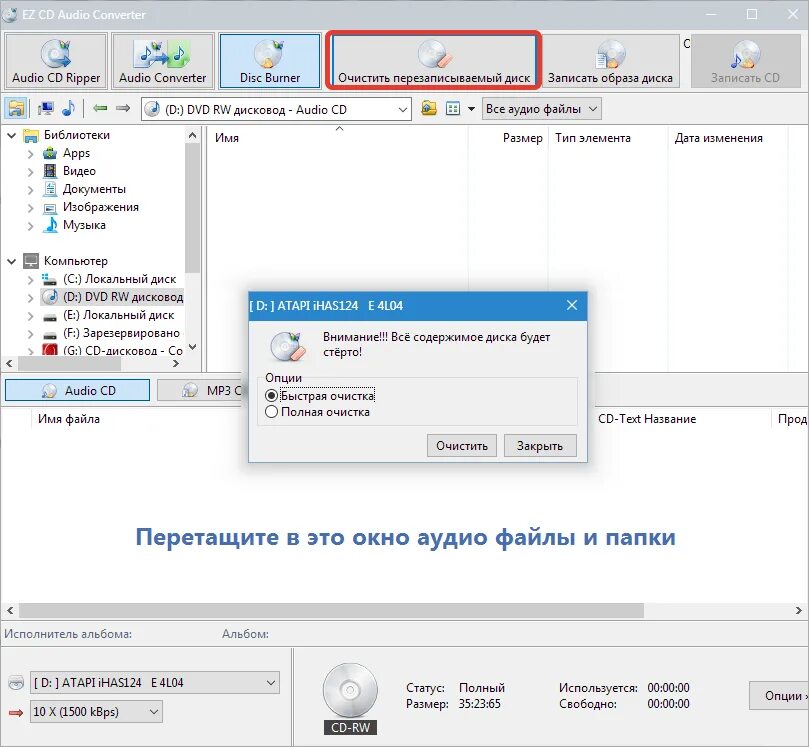Expand the Документы library node
Image resolution: width=809 pixels, height=747 pixels.
(30, 190)
